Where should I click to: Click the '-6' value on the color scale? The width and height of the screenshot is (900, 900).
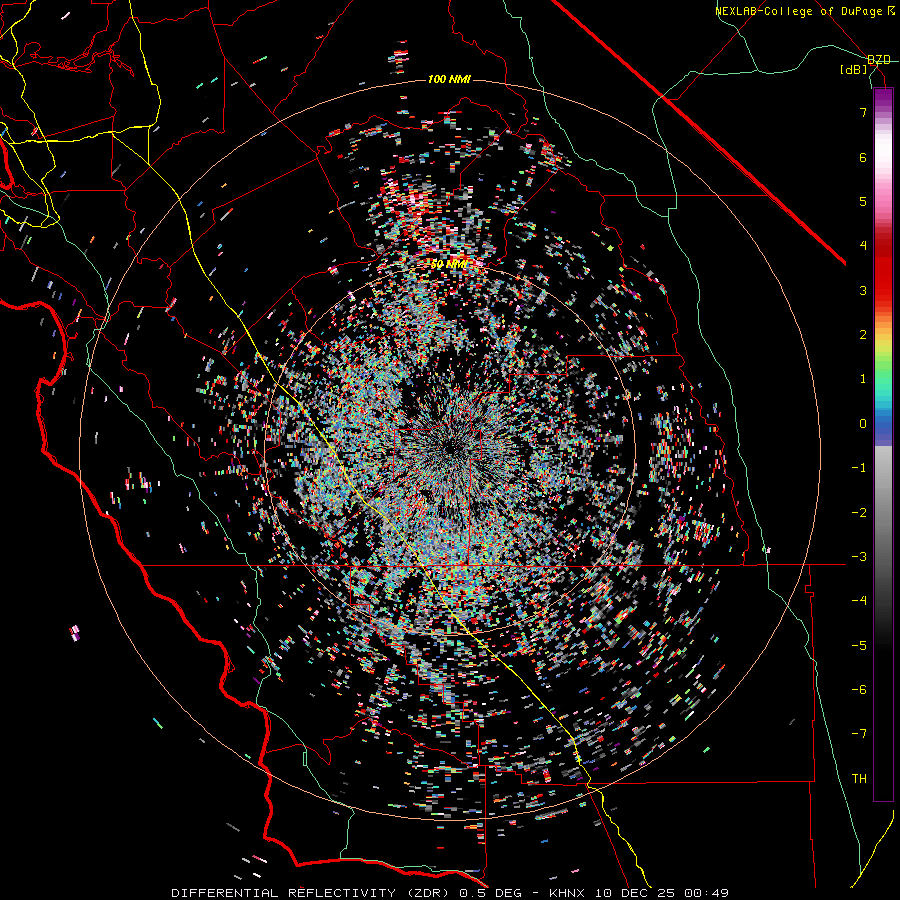(x=859, y=690)
